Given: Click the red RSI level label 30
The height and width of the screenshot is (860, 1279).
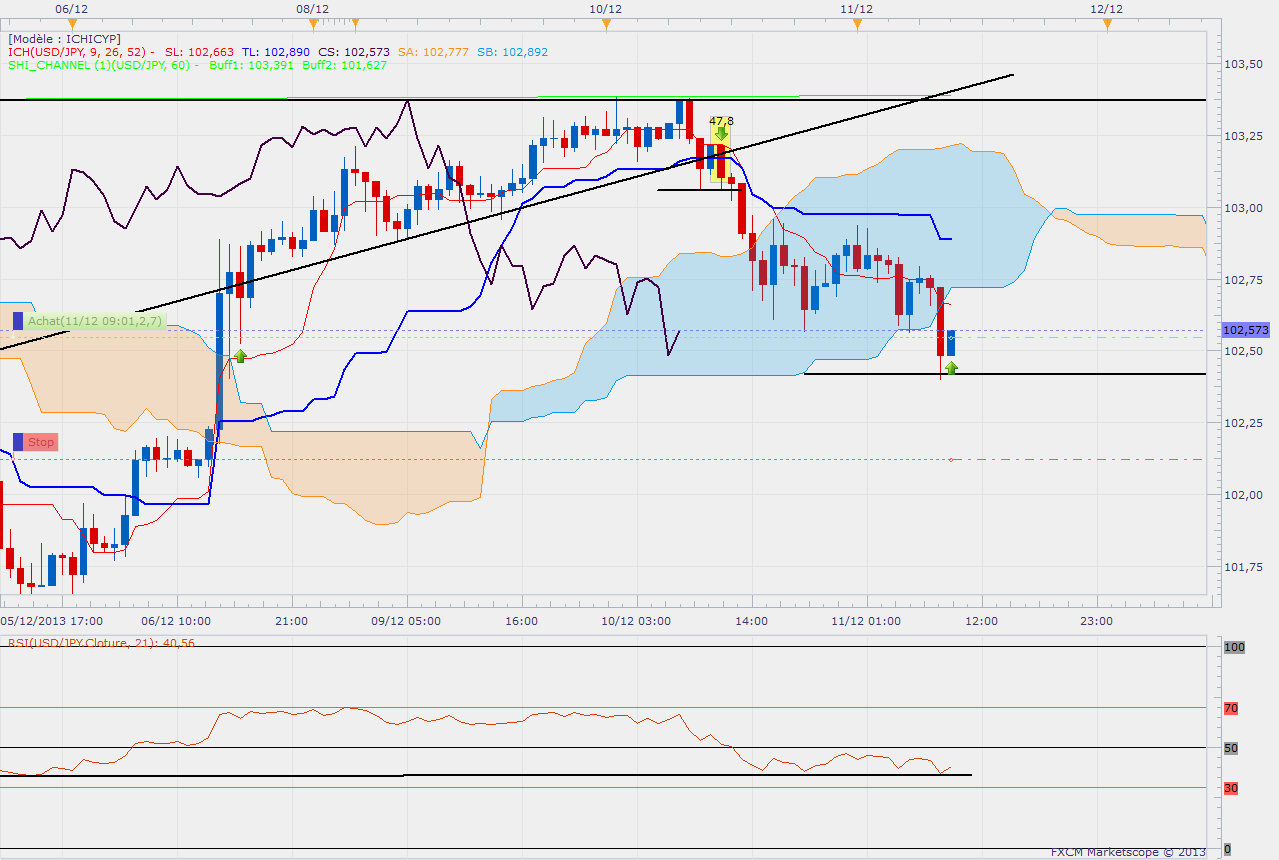Looking at the screenshot, I should pos(1231,788).
